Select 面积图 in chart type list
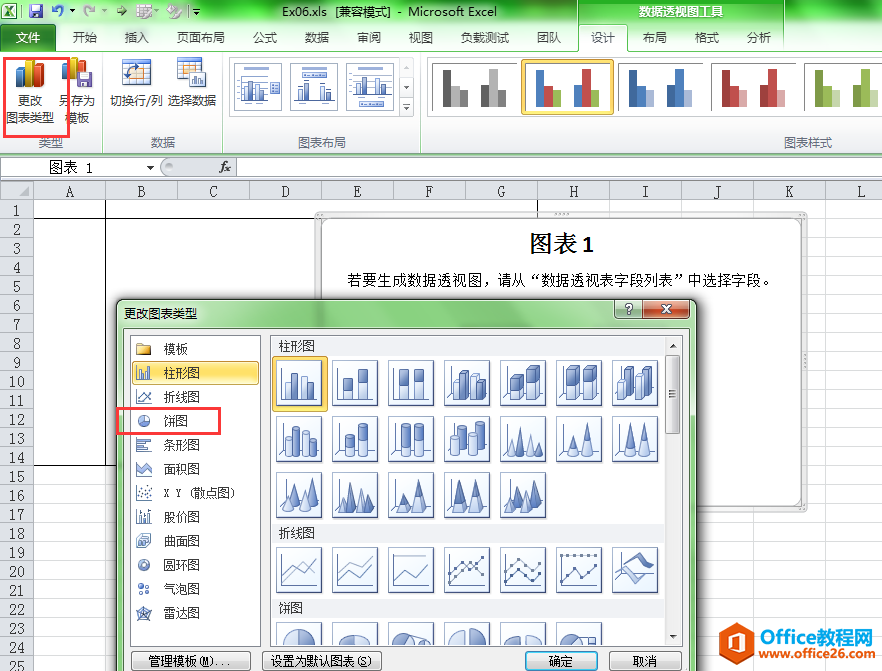 195,469
